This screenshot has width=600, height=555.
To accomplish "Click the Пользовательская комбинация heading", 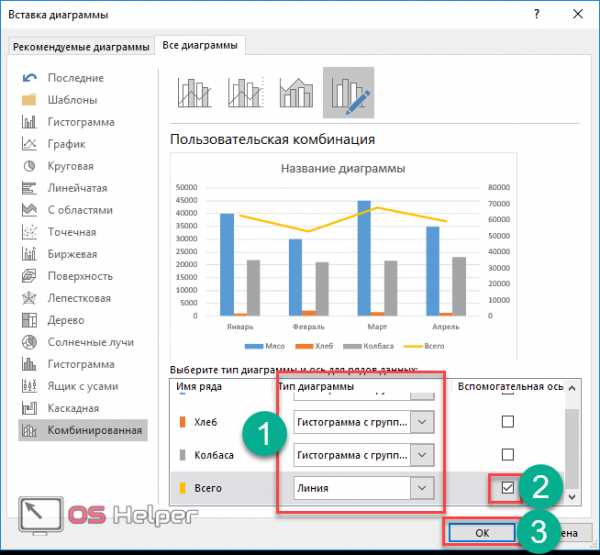I will pyautogui.click(x=272, y=139).
